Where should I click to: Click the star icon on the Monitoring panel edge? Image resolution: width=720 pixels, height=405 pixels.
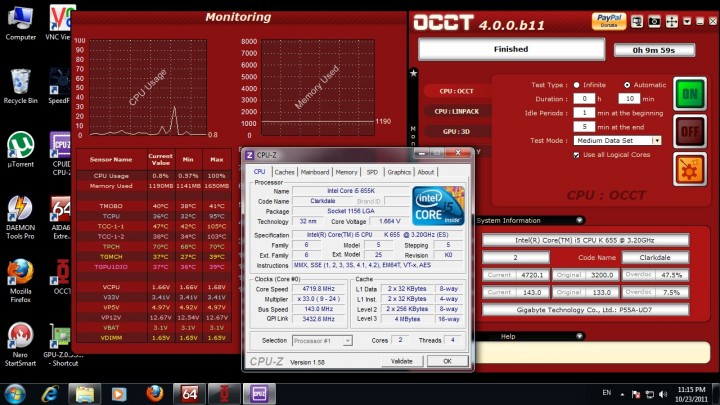click(x=413, y=73)
